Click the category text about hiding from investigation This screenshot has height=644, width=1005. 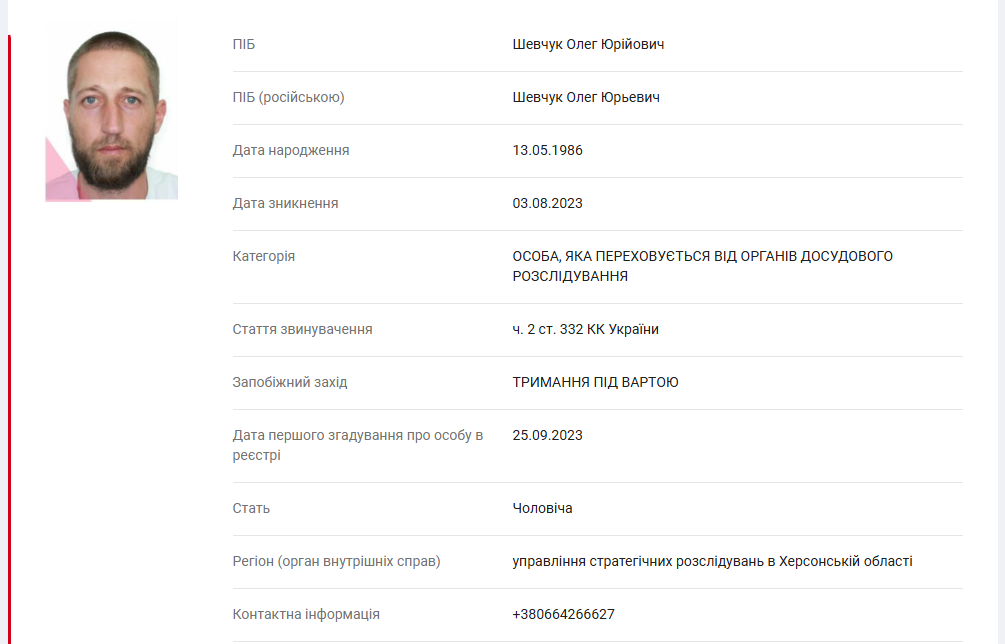(x=702, y=266)
